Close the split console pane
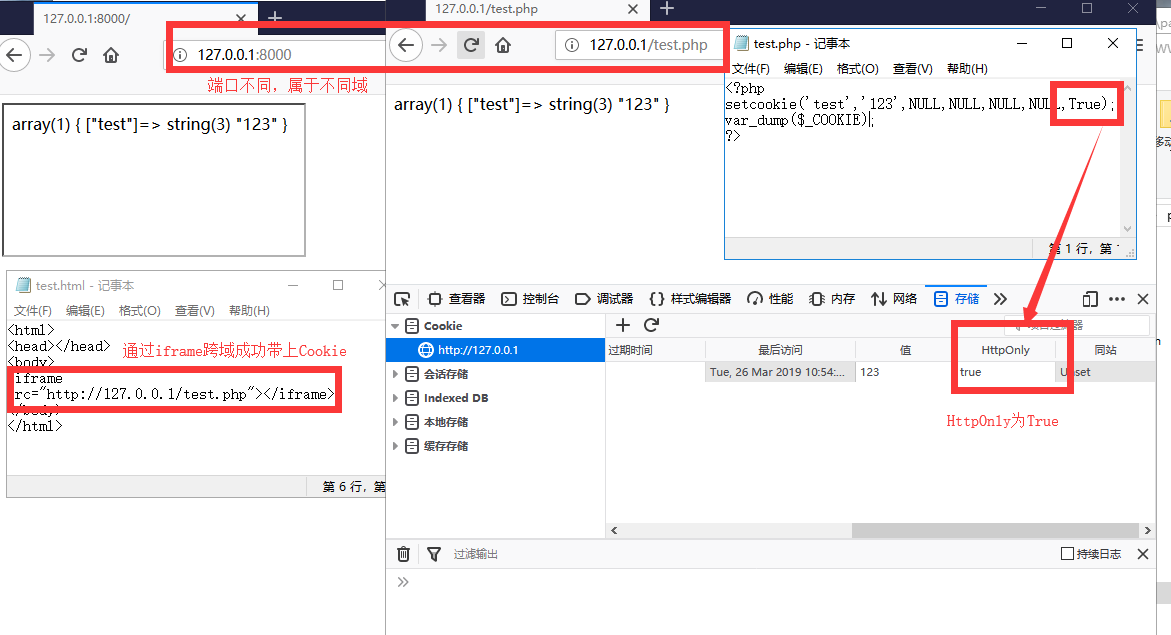This screenshot has width=1171, height=635. 1143,554
